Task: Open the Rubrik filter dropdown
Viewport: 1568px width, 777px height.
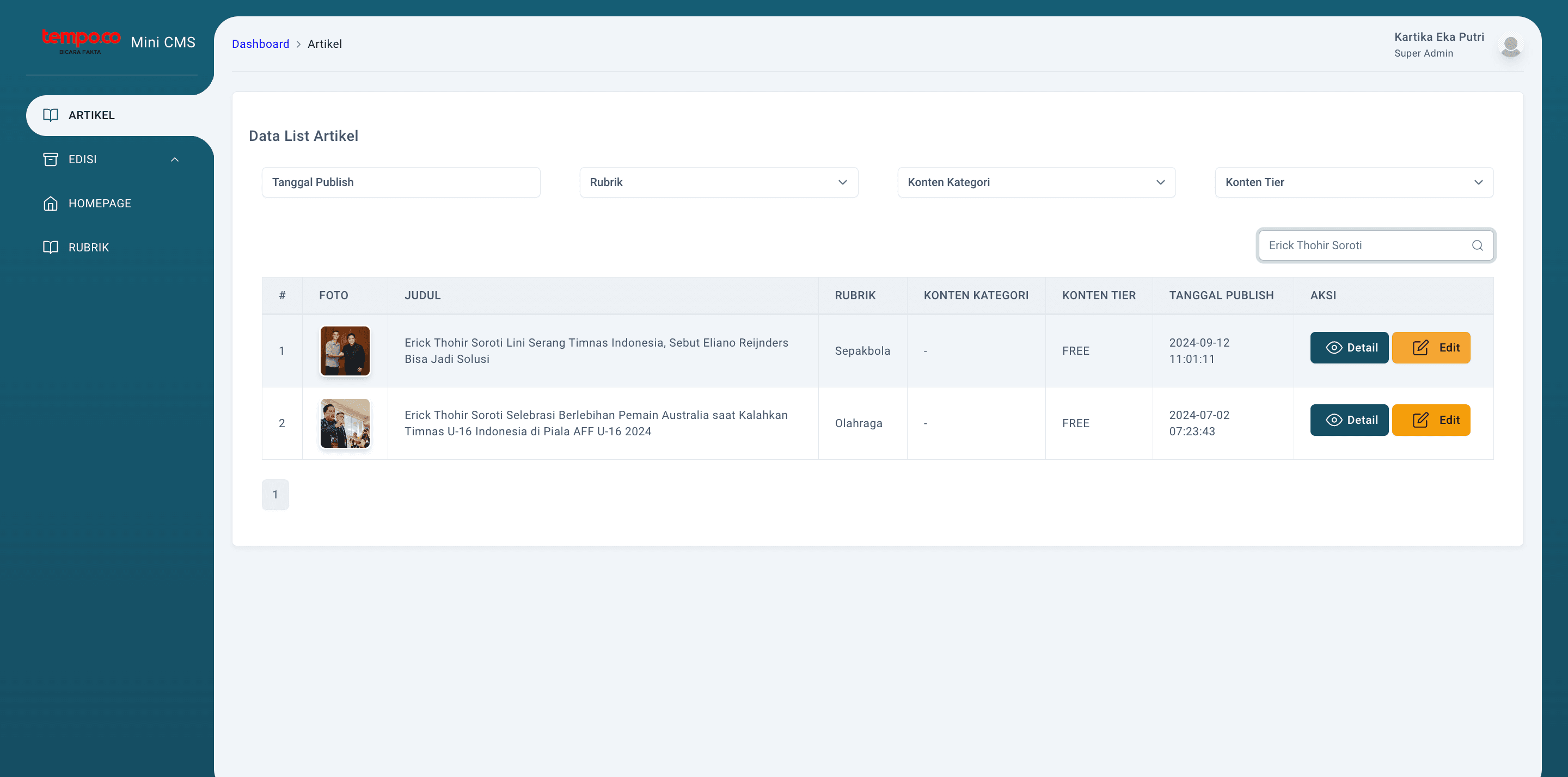Action: pyautogui.click(x=718, y=182)
